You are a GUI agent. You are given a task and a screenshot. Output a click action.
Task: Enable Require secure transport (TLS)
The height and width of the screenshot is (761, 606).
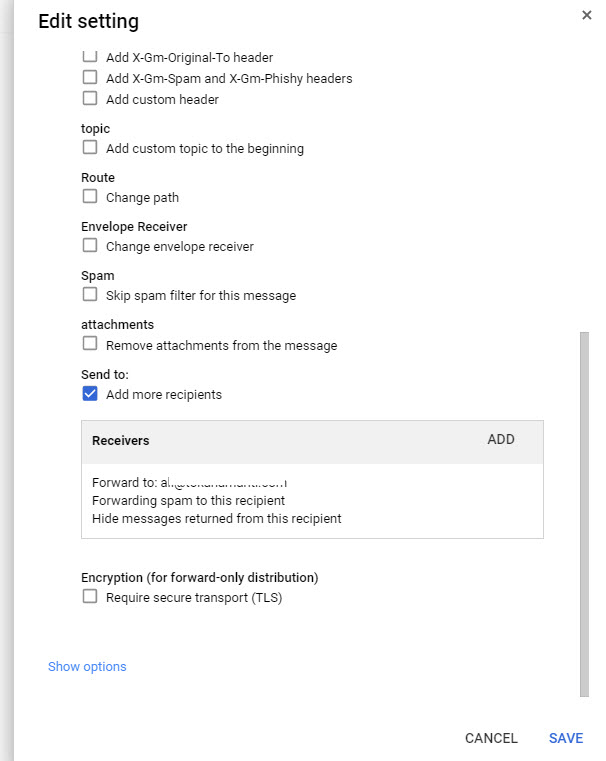click(x=90, y=596)
